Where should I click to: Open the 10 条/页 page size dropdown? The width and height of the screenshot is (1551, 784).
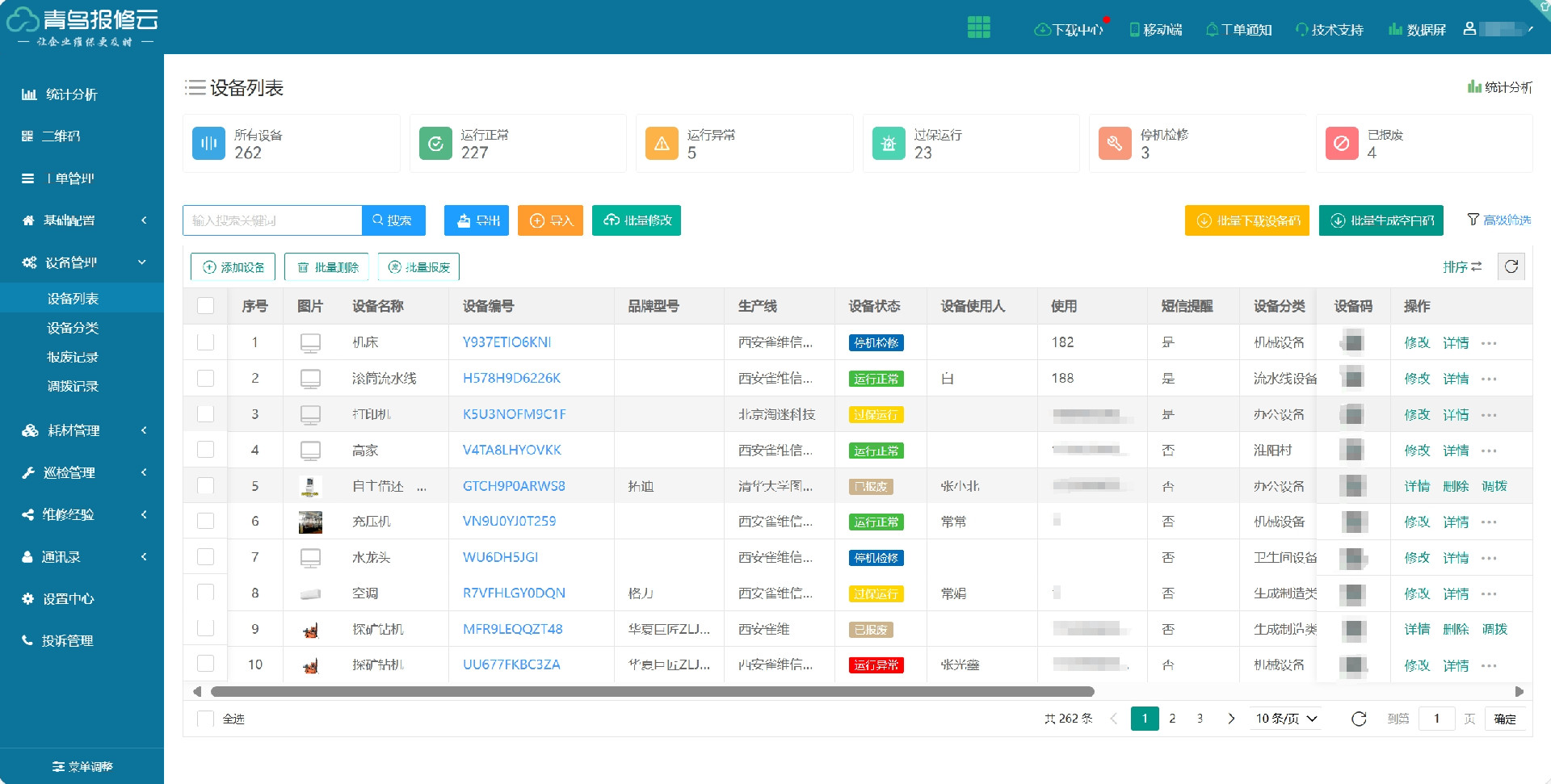coord(1286,719)
